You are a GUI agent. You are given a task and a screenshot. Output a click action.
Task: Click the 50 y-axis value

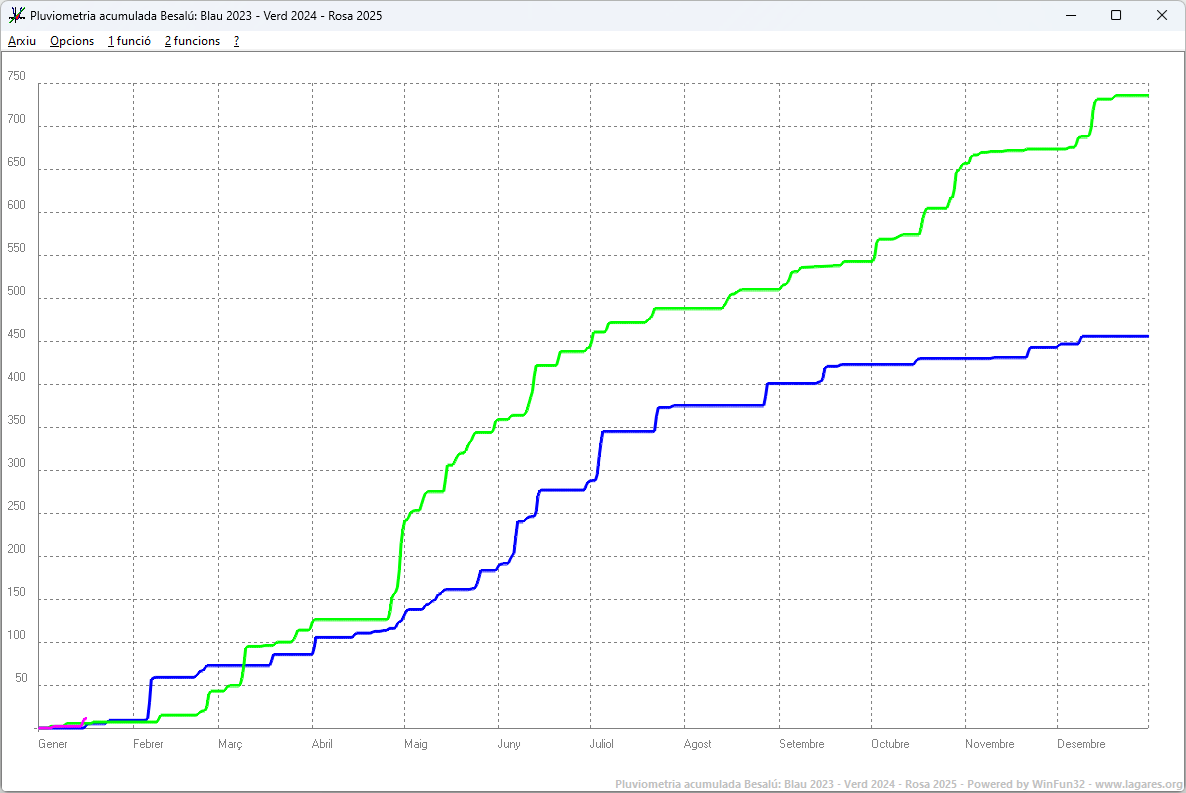pos(21,679)
